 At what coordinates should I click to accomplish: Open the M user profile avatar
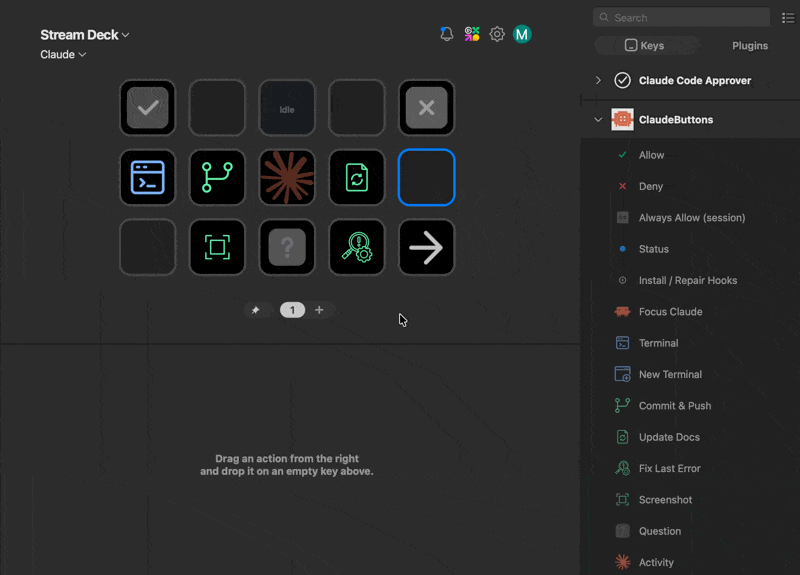pyautogui.click(x=522, y=34)
